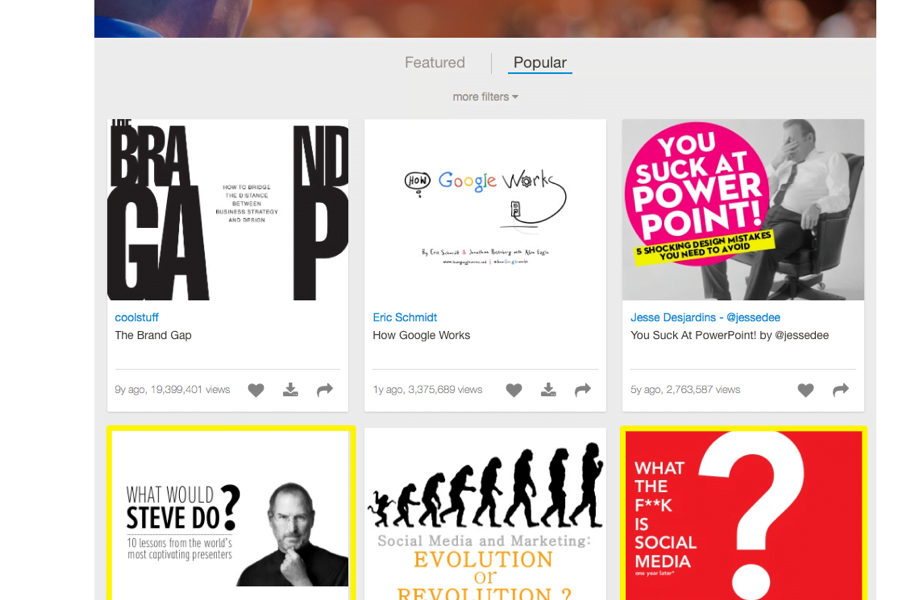This screenshot has height=600, width=899.
Task: Like The Brand Gap with heart icon
Action: [x=256, y=390]
